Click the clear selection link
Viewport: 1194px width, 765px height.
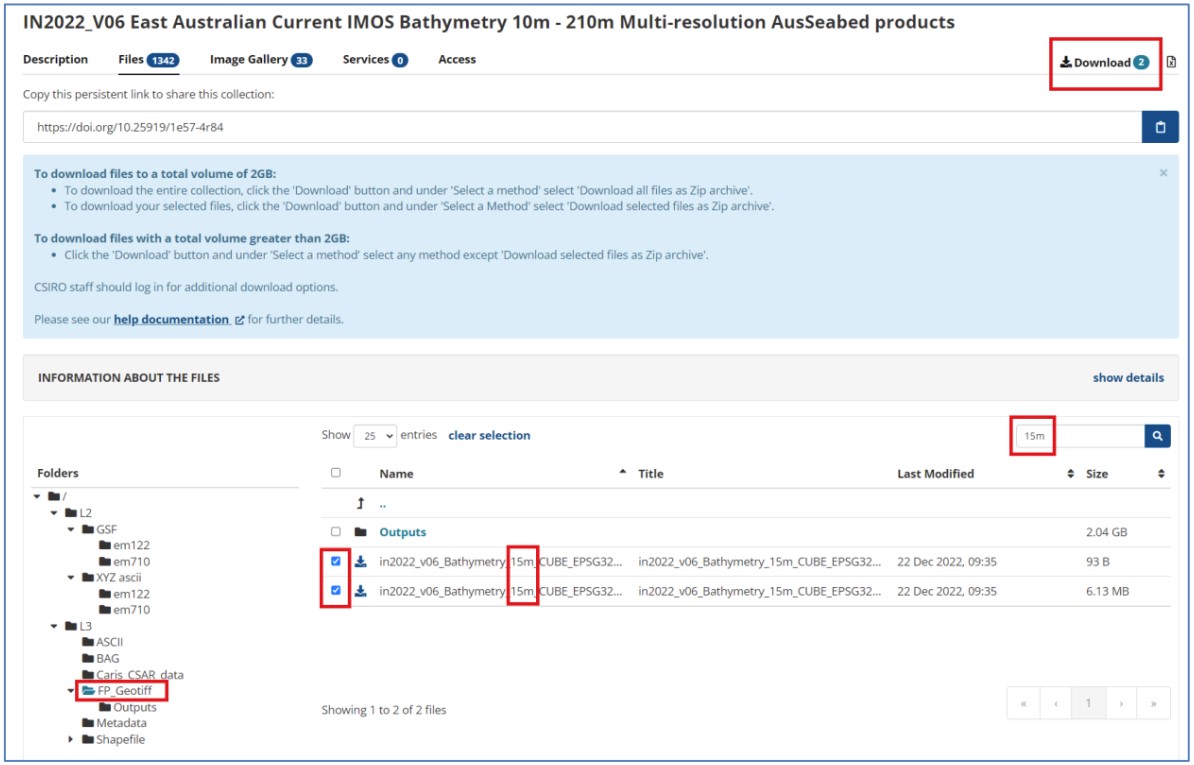pyautogui.click(x=489, y=435)
